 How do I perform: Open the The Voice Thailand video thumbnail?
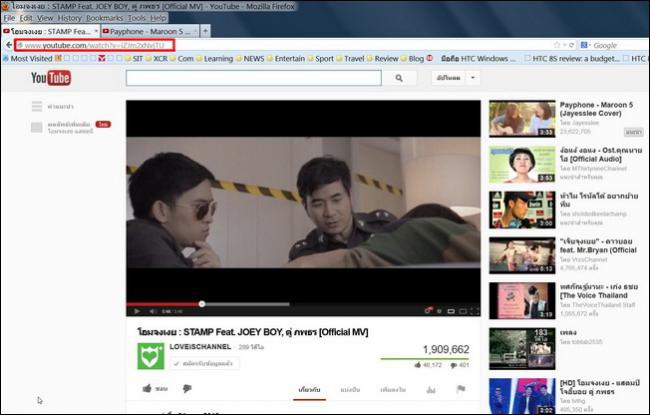[522, 301]
